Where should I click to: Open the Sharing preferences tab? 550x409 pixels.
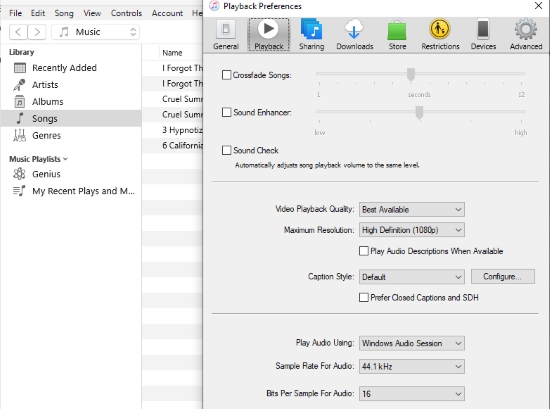[311, 34]
